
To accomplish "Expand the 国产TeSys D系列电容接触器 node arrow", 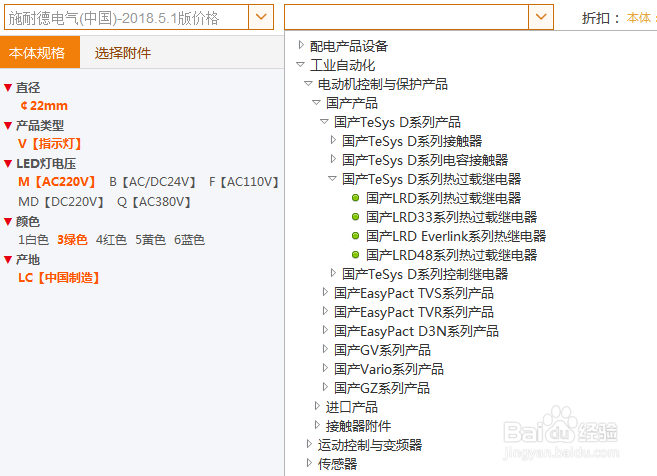I will click(333, 159).
